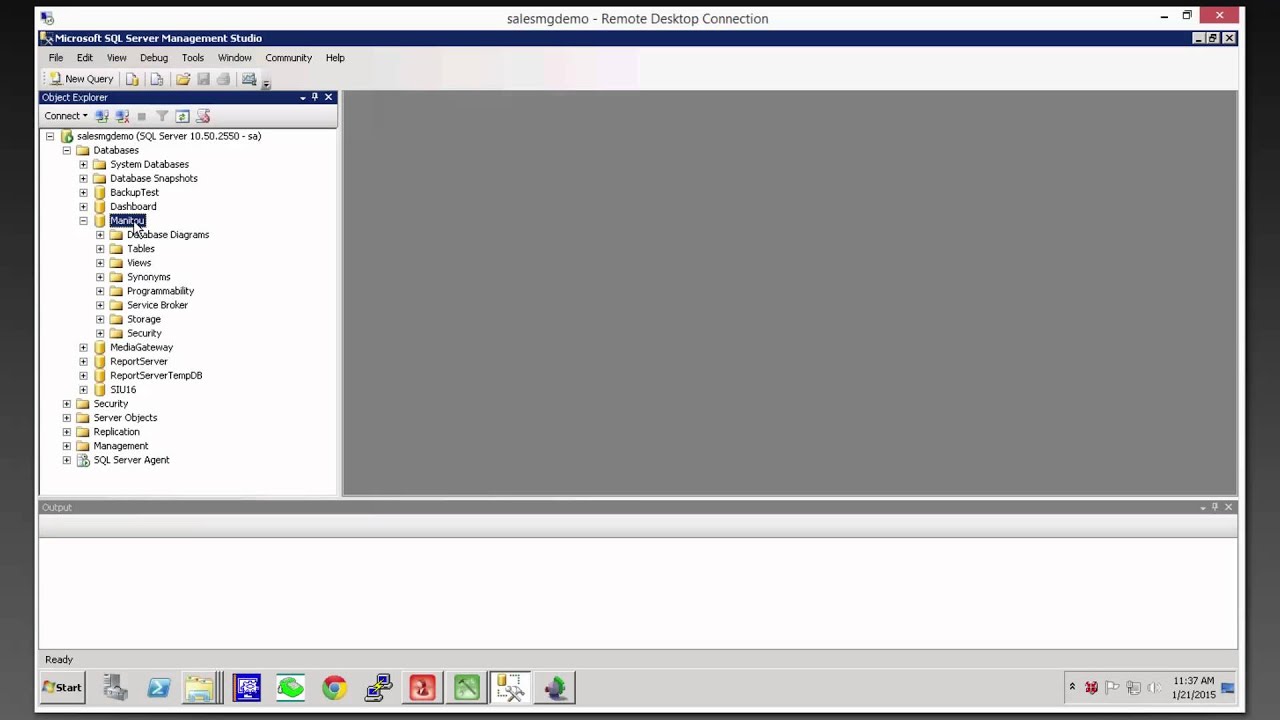Open Windows Explorer folder taskbar icon

tap(200, 687)
